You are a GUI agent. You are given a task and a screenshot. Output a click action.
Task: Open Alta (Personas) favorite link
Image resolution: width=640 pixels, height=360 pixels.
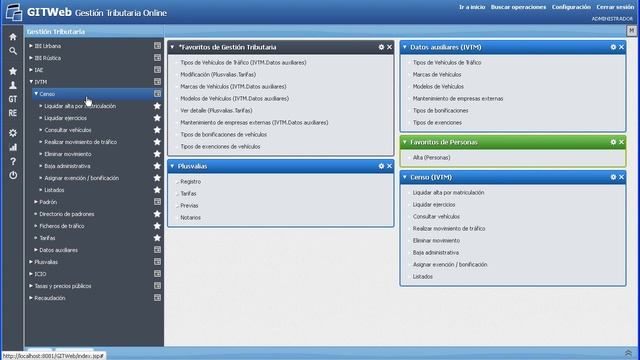click(431, 158)
